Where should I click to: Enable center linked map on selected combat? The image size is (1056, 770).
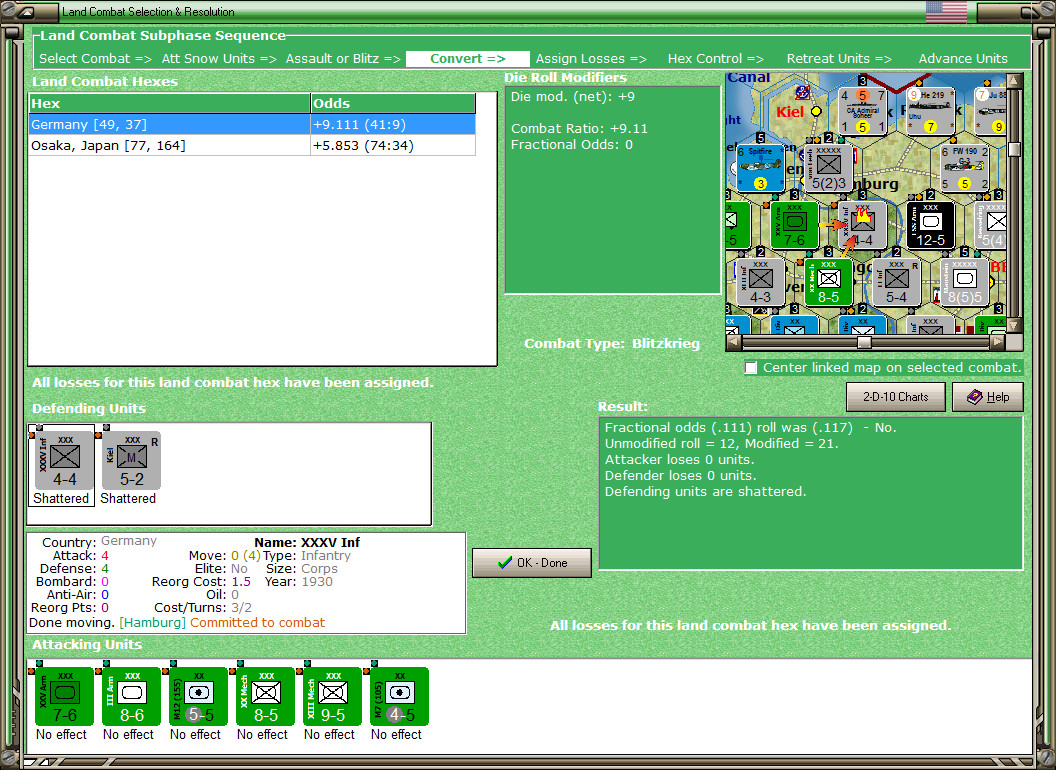point(751,368)
